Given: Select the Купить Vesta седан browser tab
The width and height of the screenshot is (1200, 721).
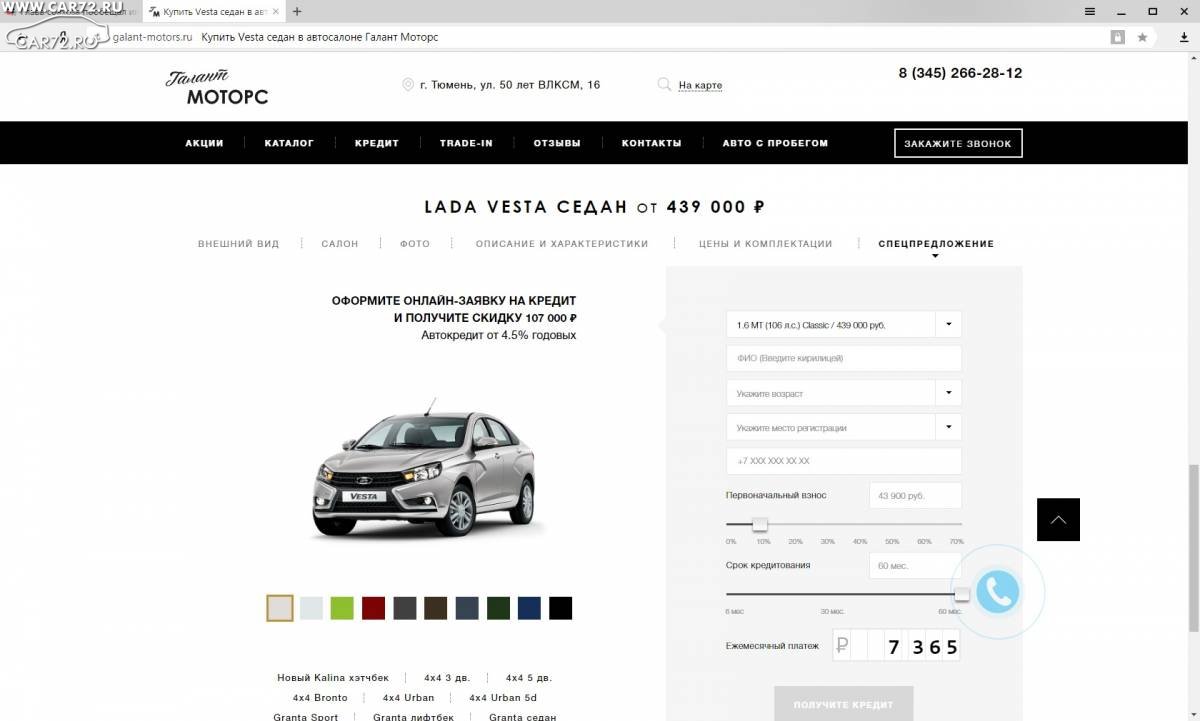Looking at the screenshot, I should [213, 11].
